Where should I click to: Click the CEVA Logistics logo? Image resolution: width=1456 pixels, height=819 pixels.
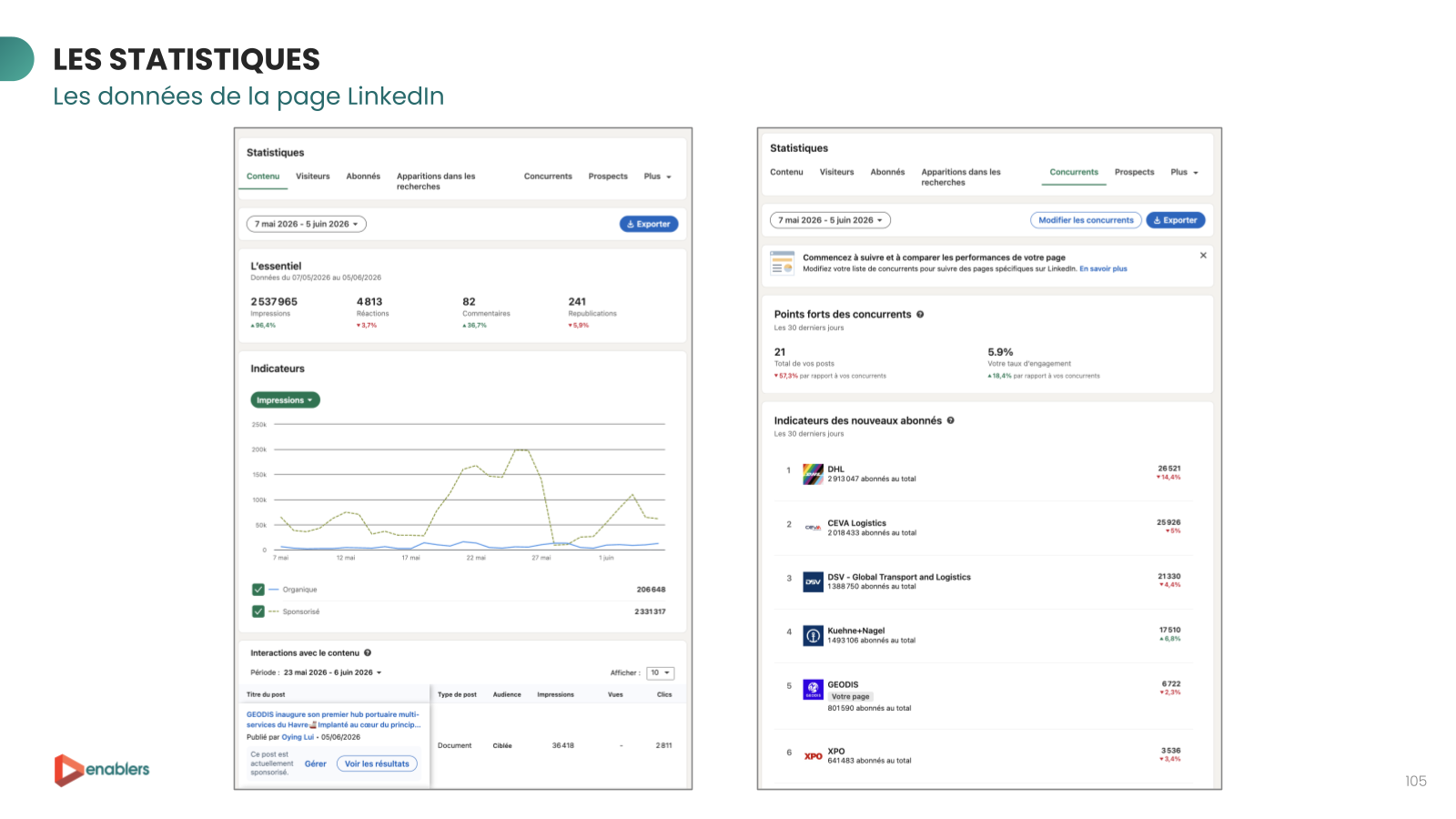click(x=813, y=528)
